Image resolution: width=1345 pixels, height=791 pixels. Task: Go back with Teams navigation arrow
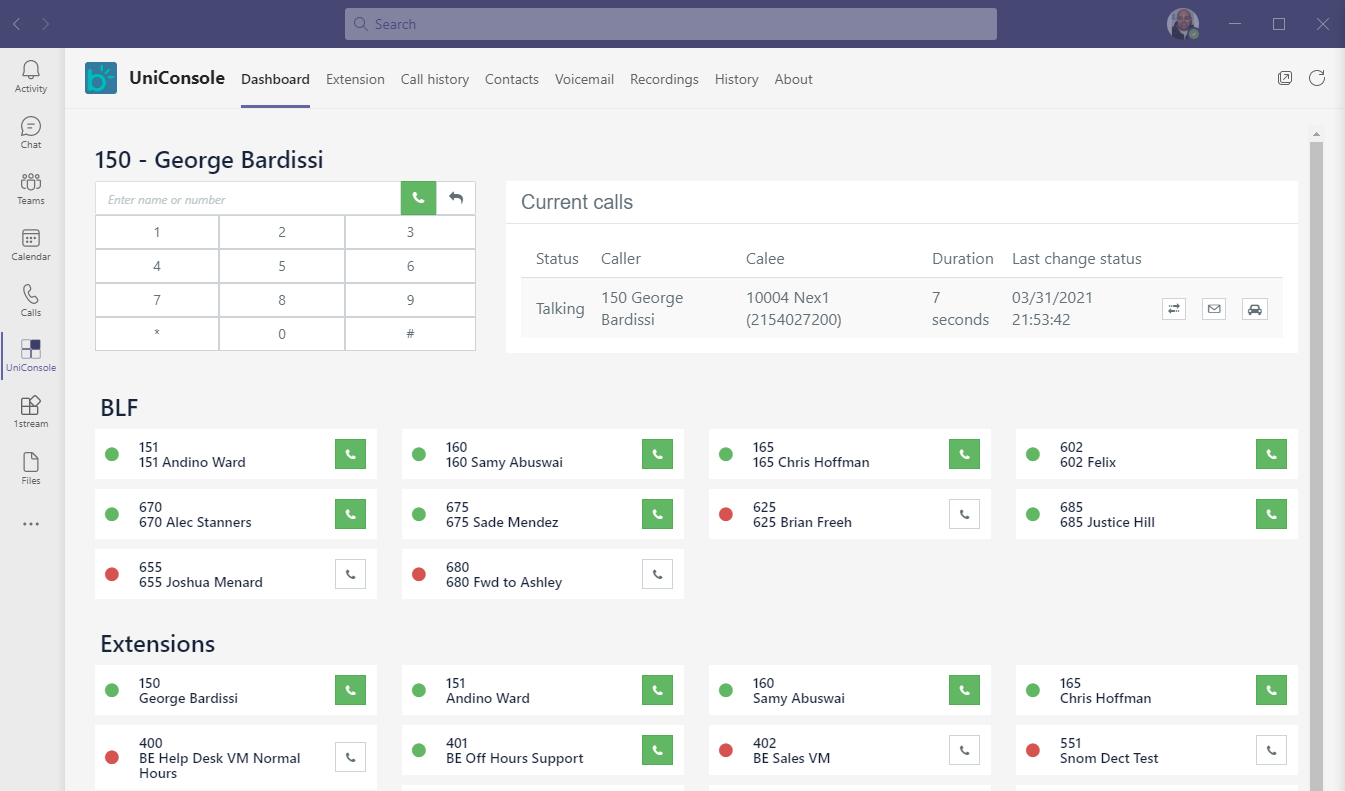click(17, 24)
